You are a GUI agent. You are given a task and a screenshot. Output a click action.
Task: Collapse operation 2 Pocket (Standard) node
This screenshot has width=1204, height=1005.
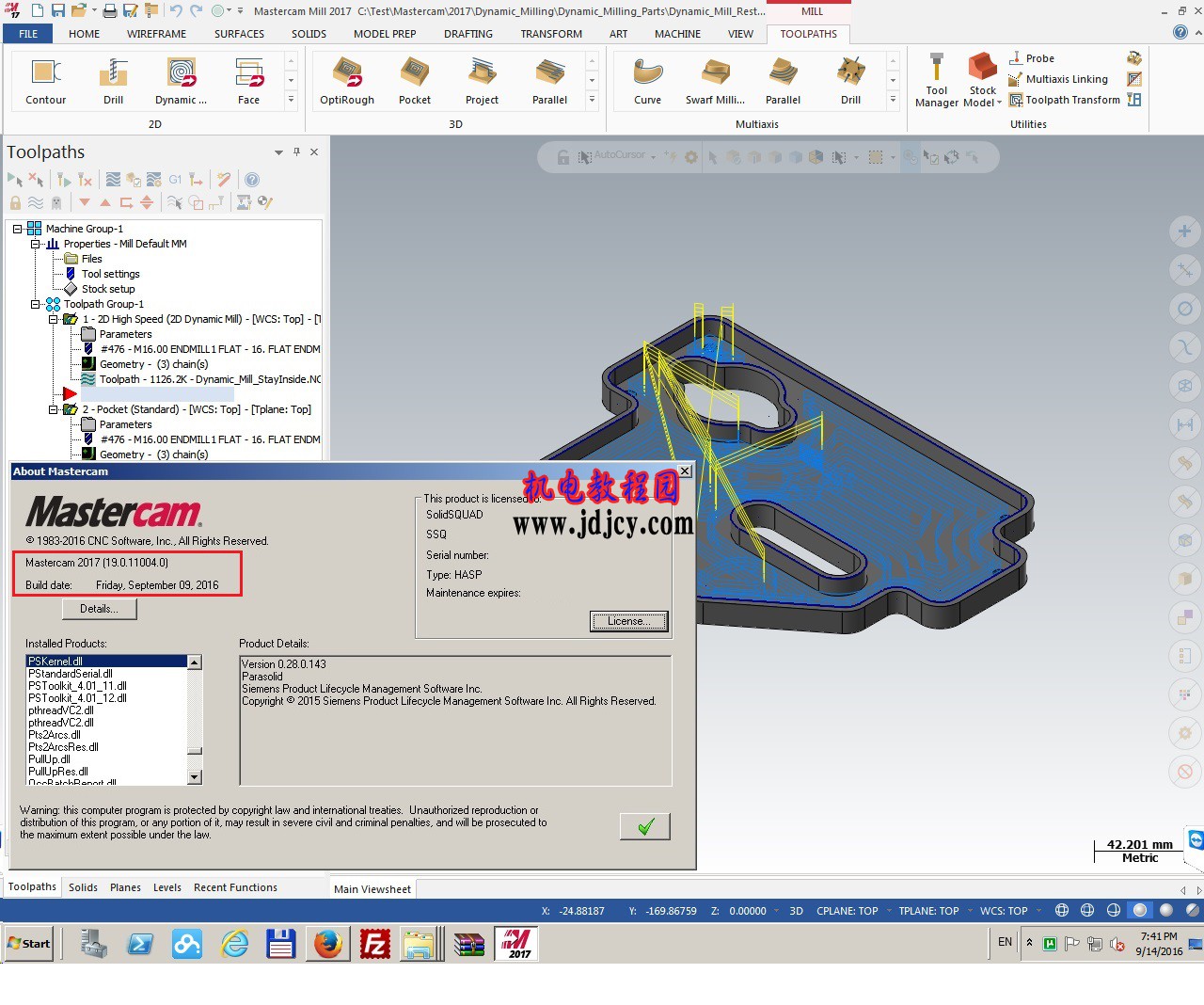(x=54, y=409)
